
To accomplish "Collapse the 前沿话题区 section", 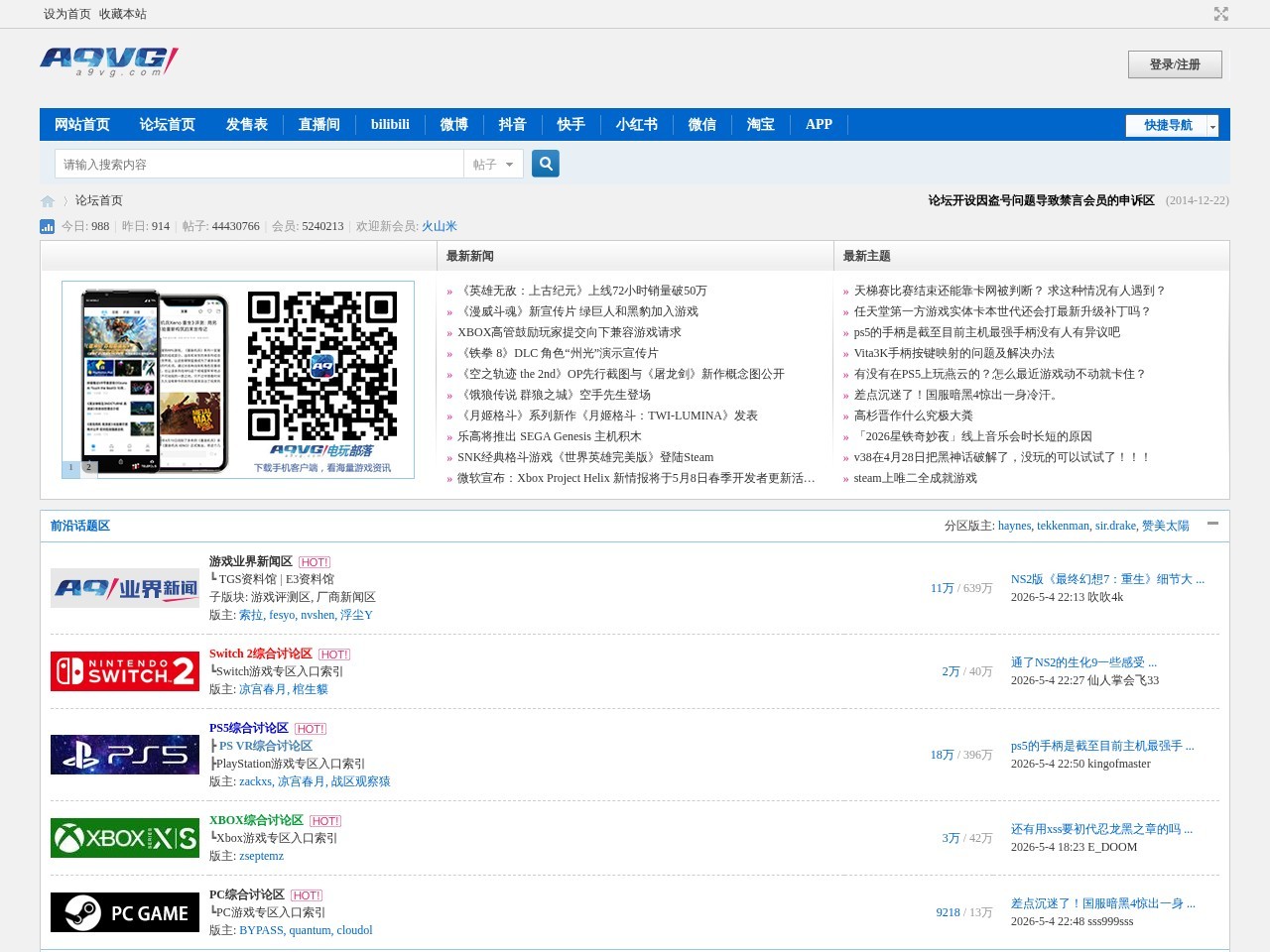I will point(1212,524).
